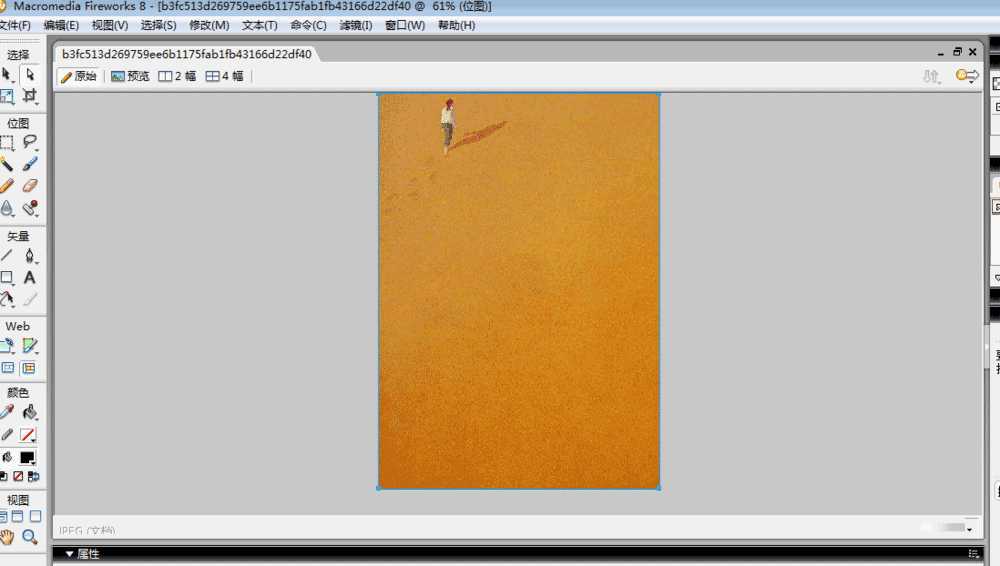Image resolution: width=1000 pixels, height=566 pixels.
Task: Select the Lasso tool
Action: point(30,143)
